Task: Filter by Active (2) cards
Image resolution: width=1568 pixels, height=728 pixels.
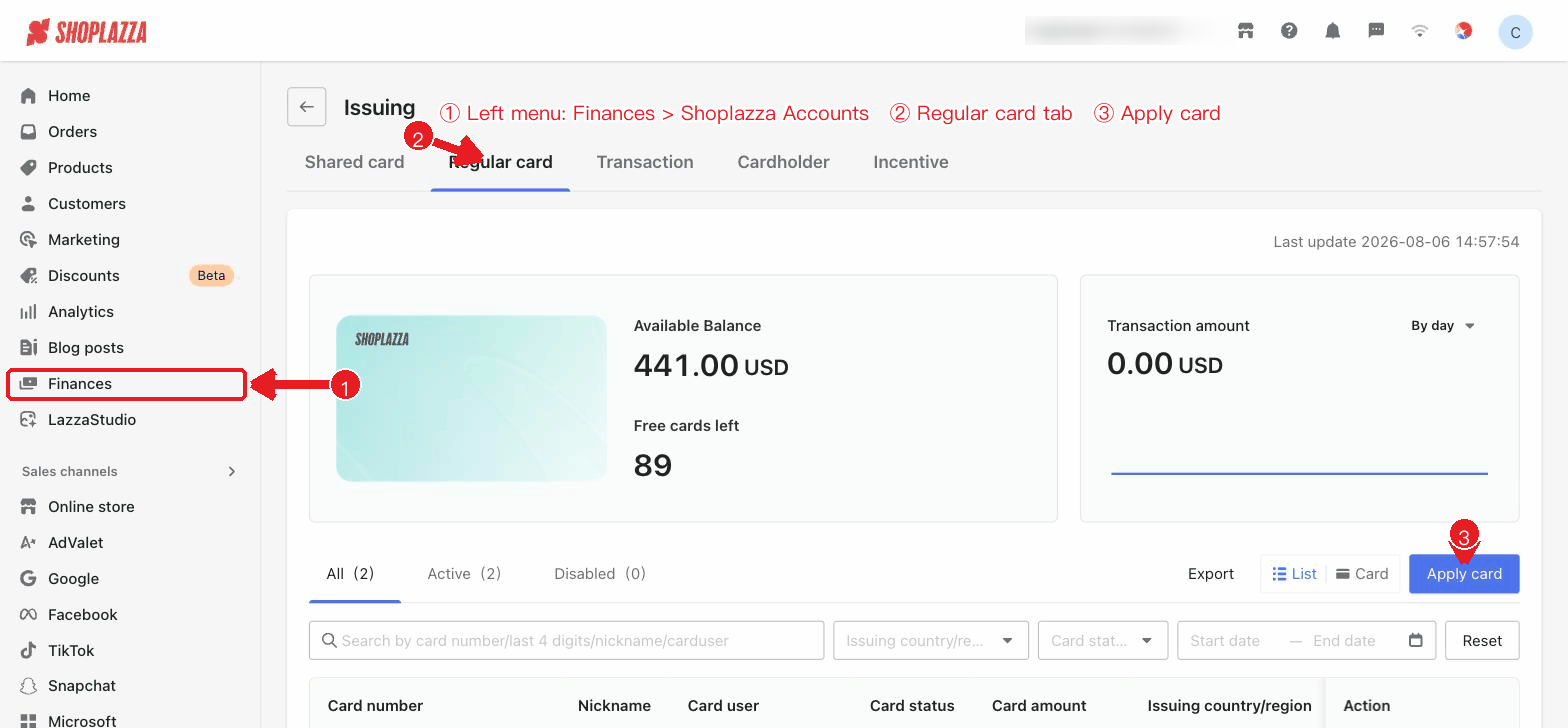Action: [464, 574]
